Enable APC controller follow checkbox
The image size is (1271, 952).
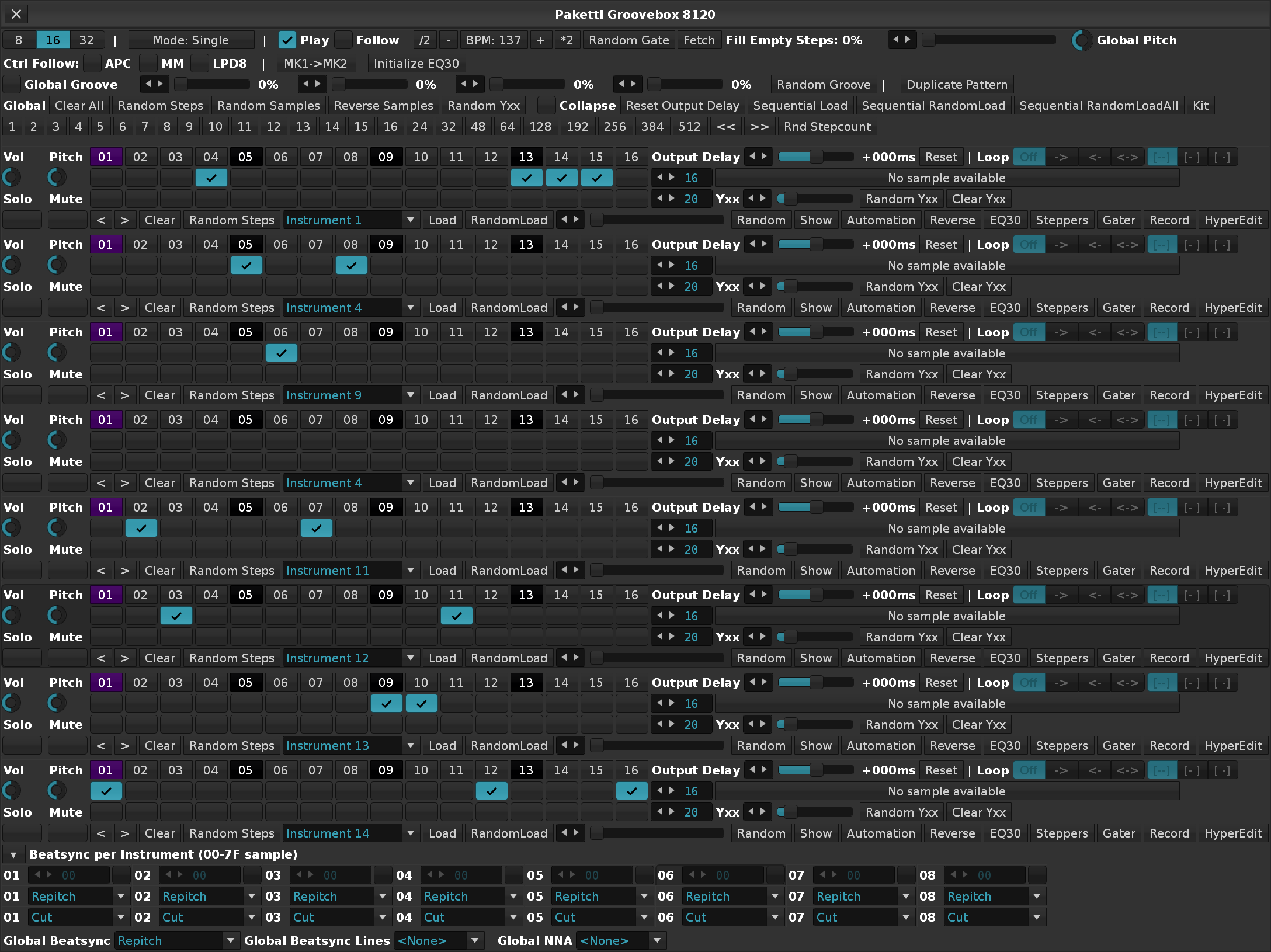92,63
